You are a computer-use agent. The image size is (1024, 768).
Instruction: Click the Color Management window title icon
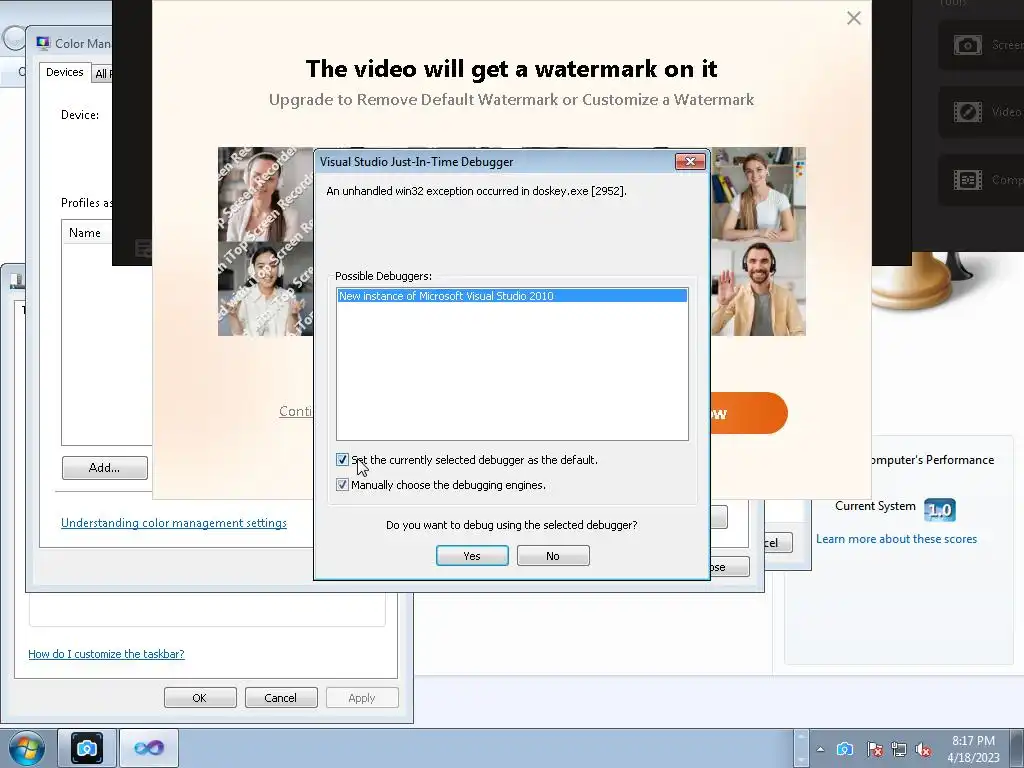43,43
